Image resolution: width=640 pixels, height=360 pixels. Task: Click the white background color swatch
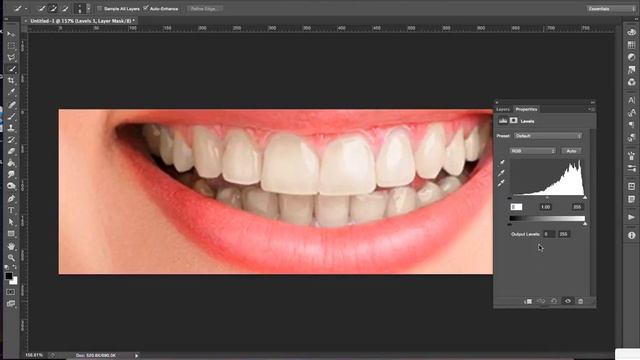(x=15, y=281)
